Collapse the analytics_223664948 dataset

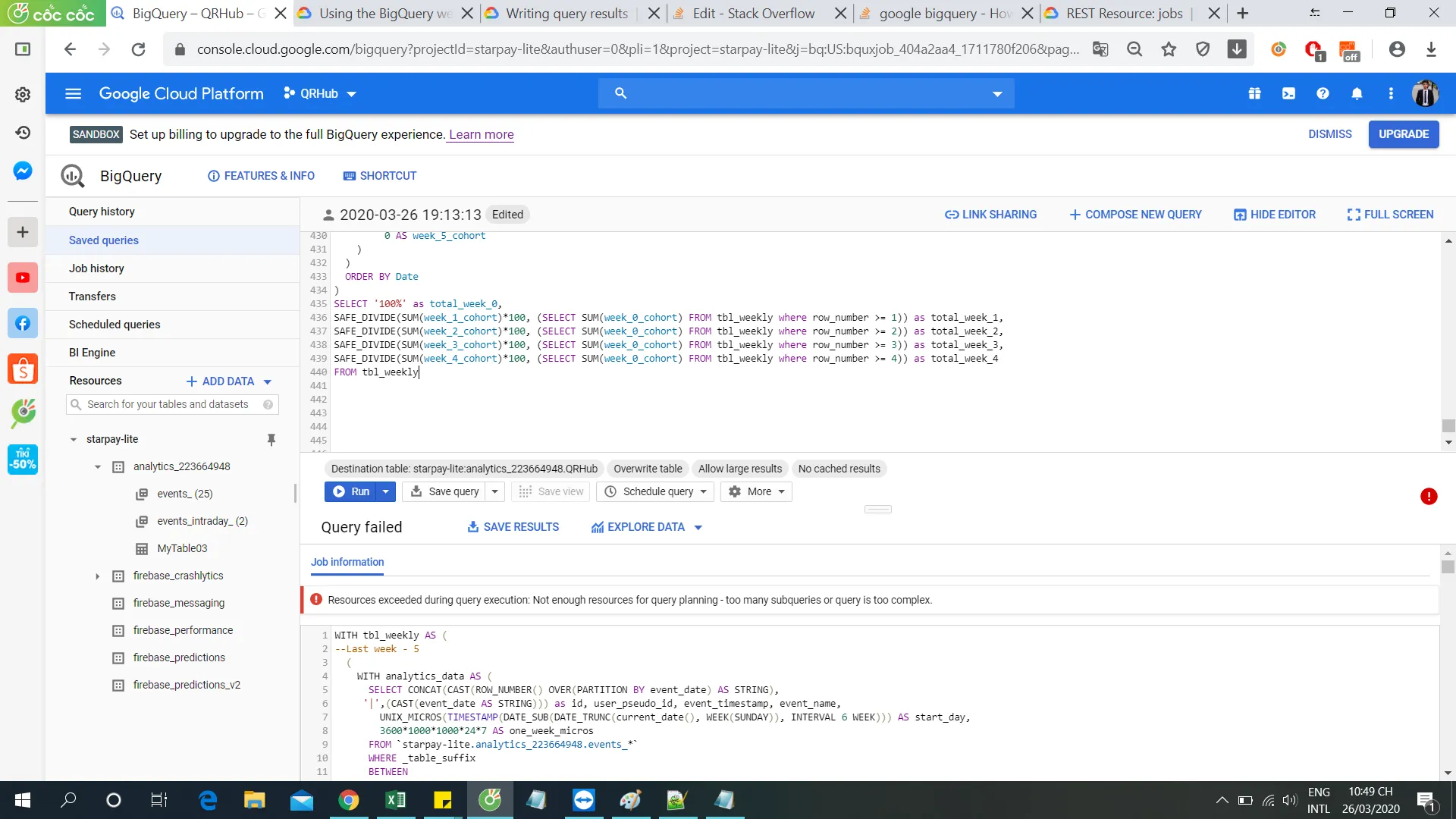tap(98, 467)
